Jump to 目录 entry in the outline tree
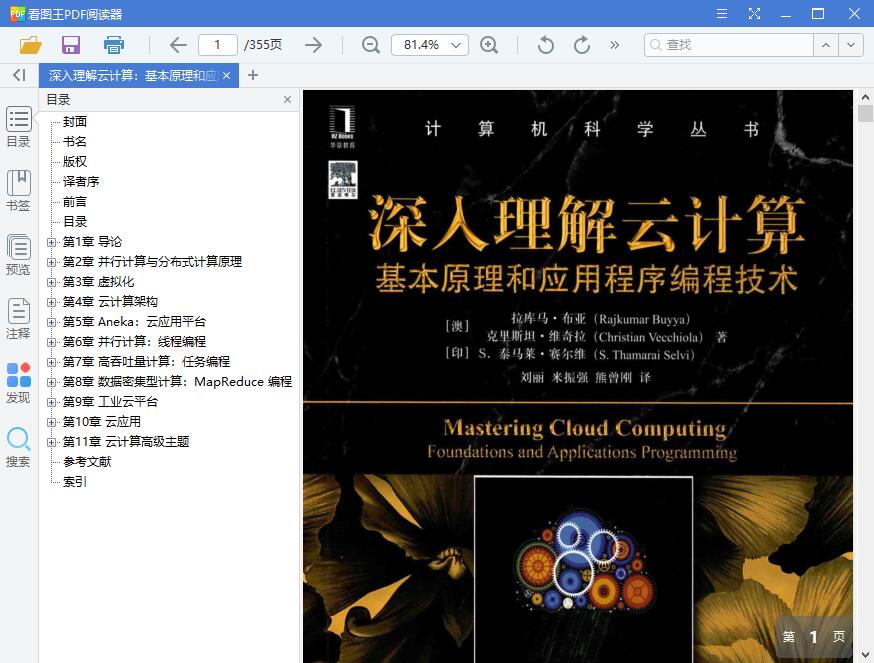This screenshot has height=663, width=874. tap(75, 222)
